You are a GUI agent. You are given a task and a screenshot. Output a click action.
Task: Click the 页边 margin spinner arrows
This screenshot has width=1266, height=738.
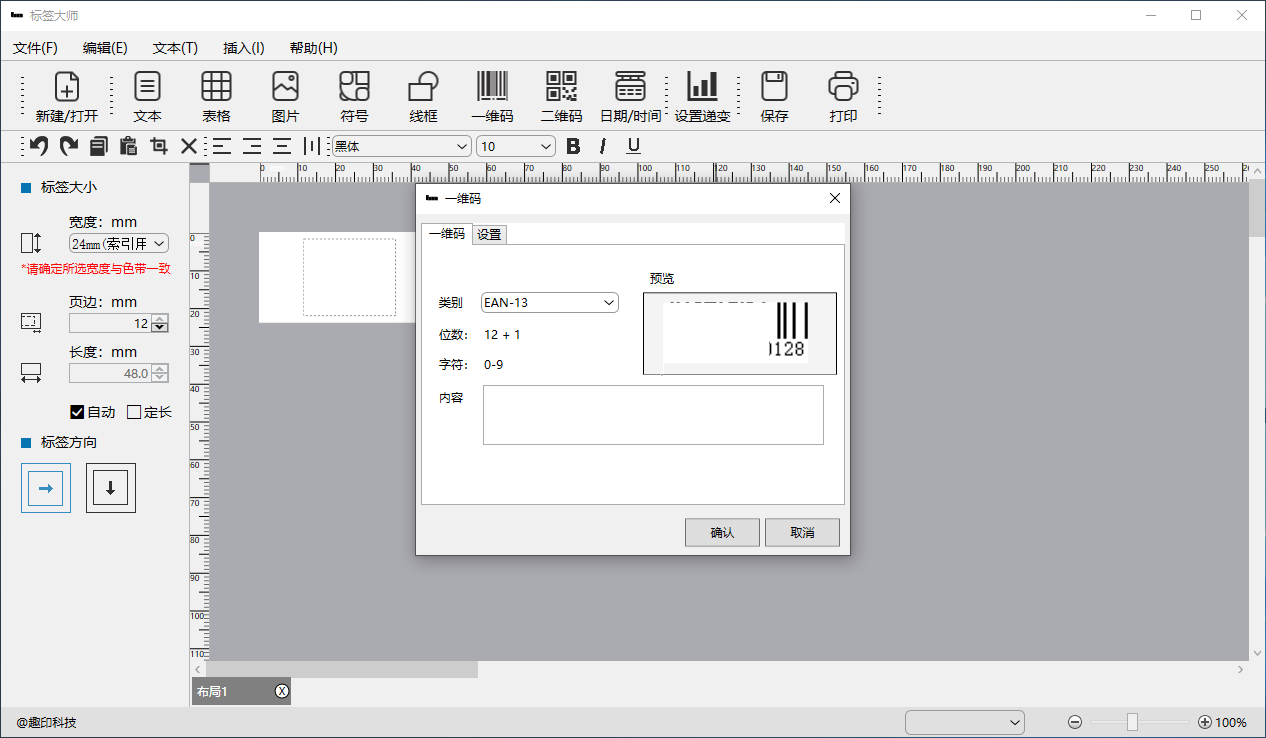coord(160,323)
